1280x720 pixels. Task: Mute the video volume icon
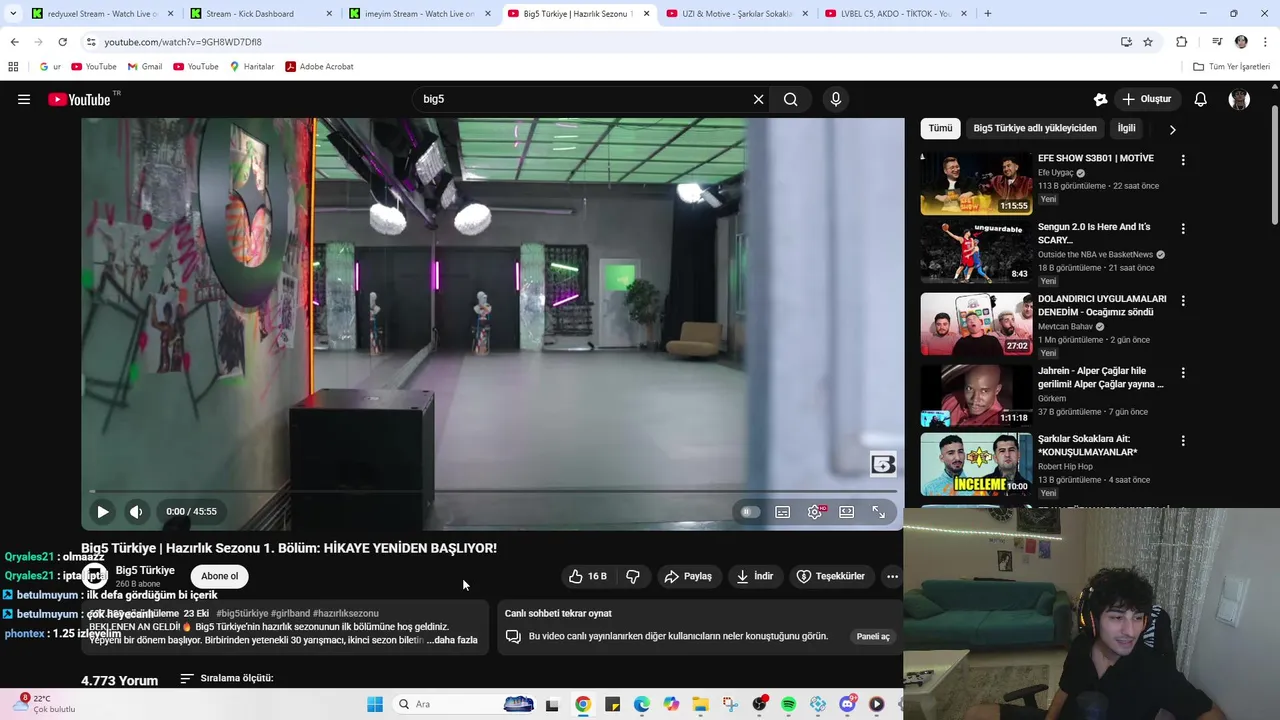(x=136, y=511)
